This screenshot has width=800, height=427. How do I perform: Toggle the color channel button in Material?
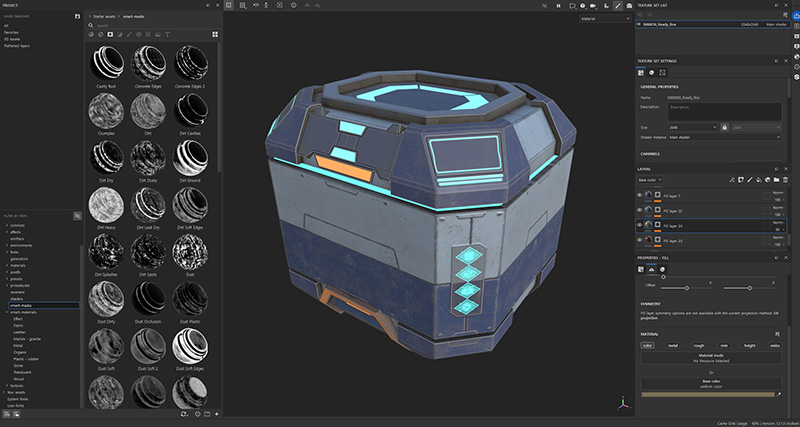click(x=647, y=345)
